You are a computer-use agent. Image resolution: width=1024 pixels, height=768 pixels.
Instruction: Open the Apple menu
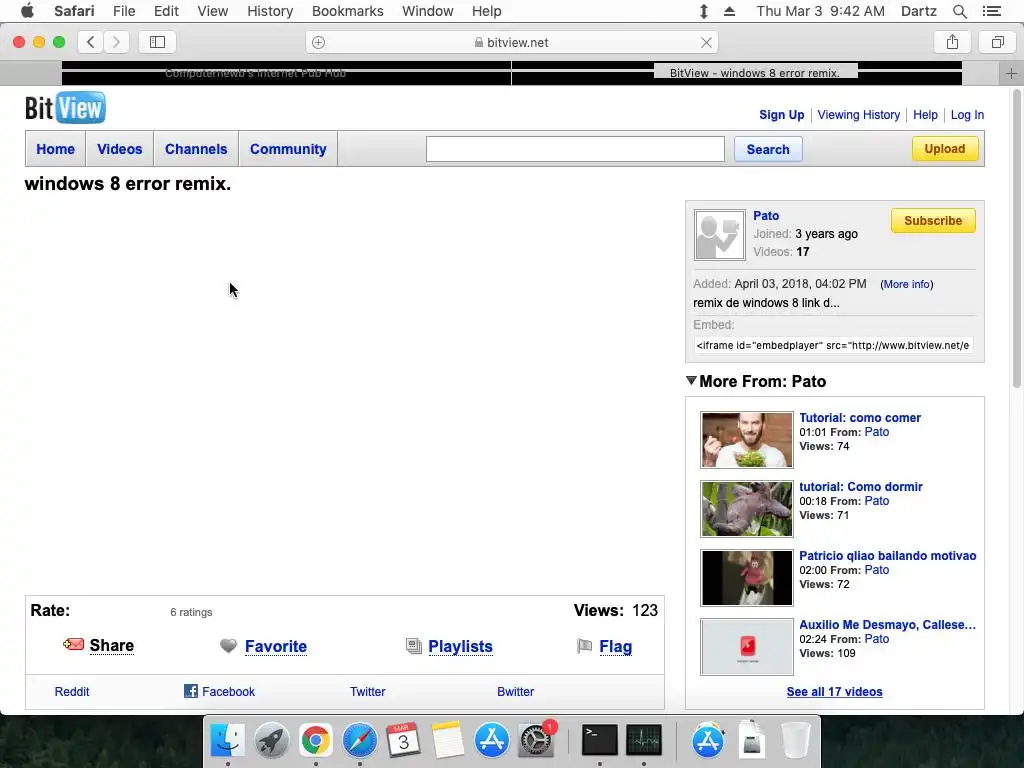pos(27,11)
